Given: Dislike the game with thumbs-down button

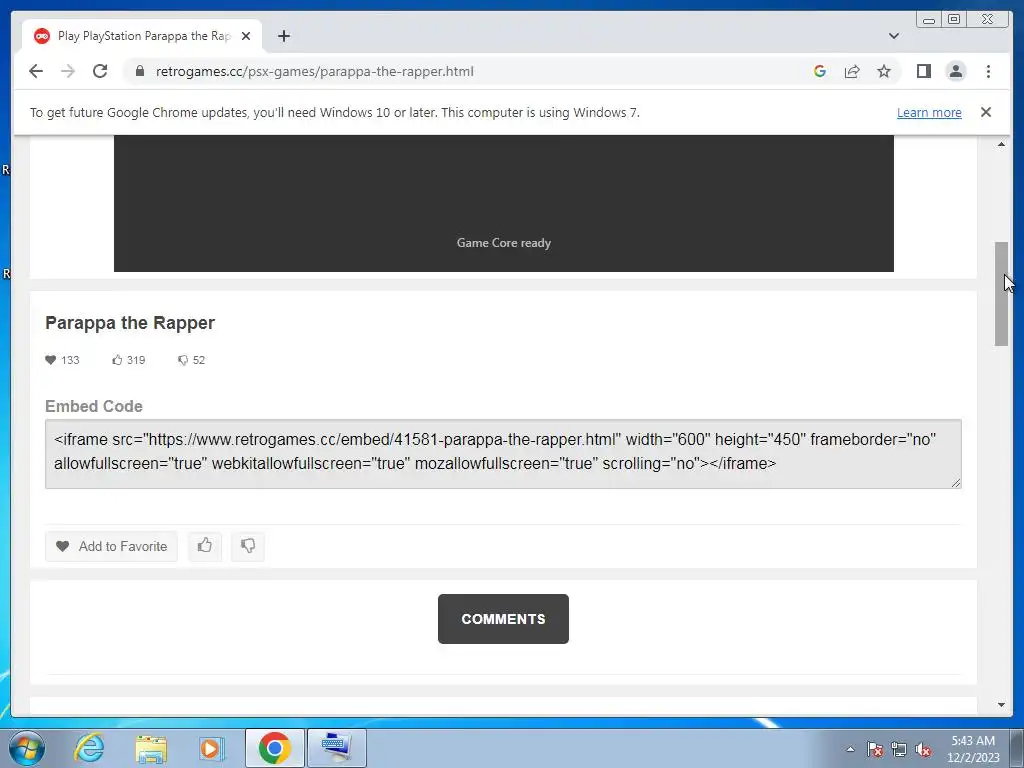Looking at the screenshot, I should pos(248,546).
